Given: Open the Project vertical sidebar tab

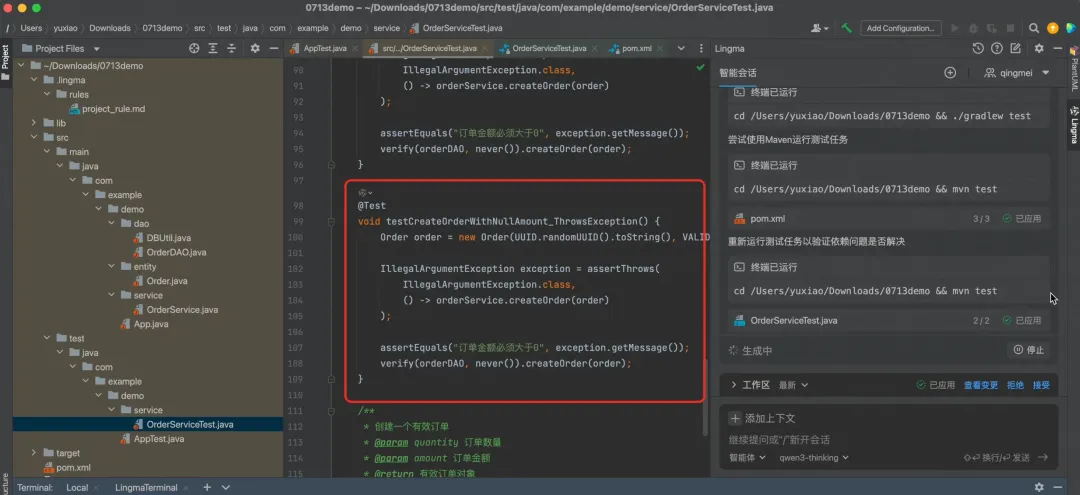Looking at the screenshot, I should (x=6, y=63).
